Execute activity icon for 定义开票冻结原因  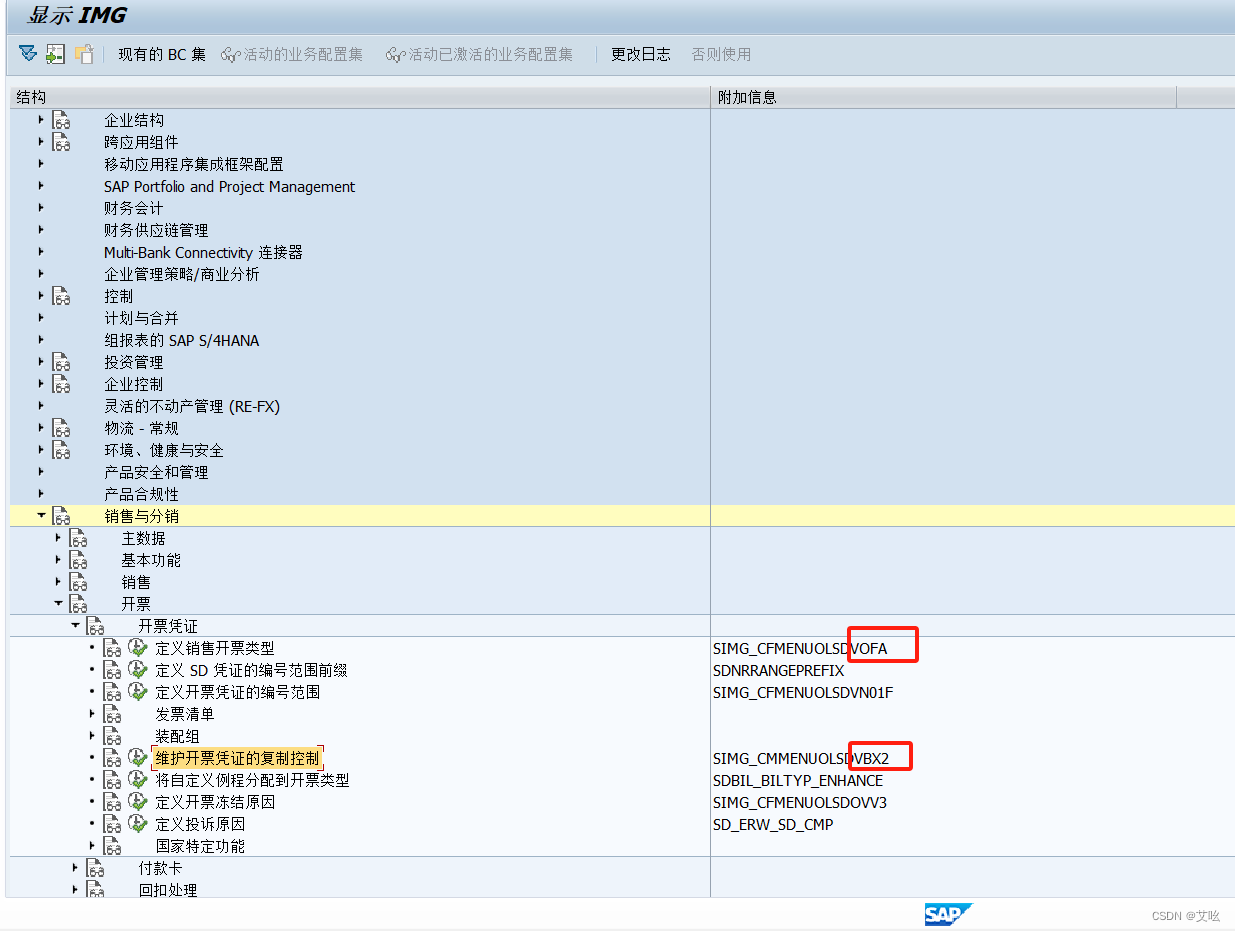tap(138, 802)
